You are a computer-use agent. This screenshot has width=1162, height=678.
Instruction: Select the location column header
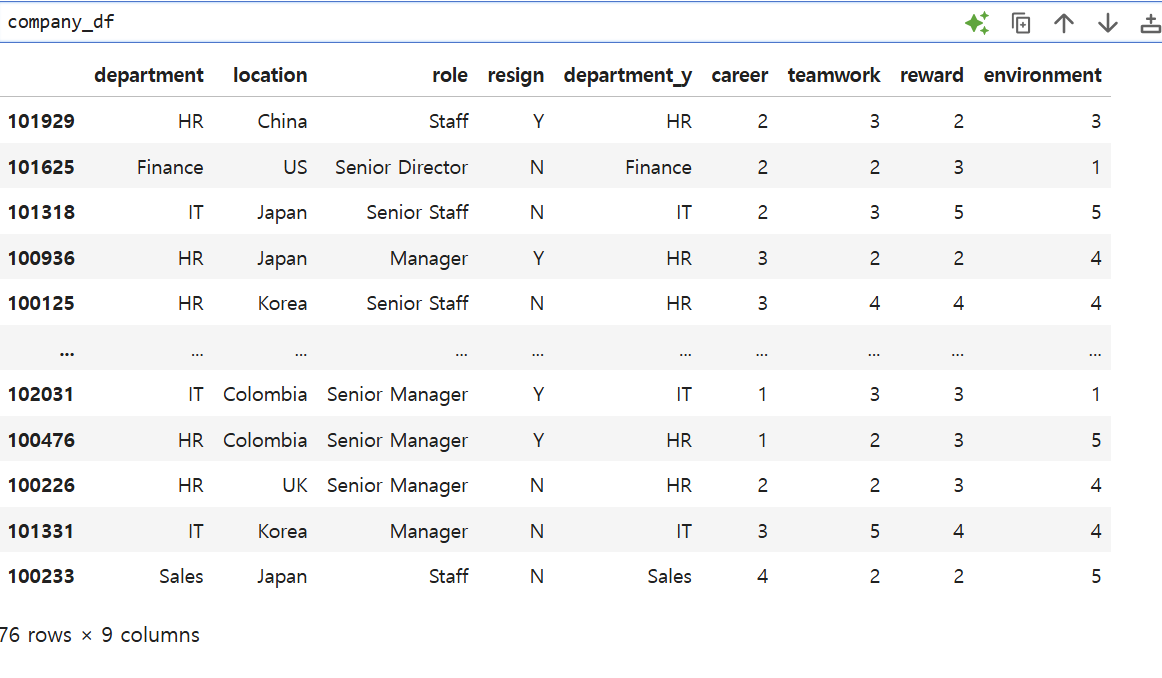(x=270, y=76)
